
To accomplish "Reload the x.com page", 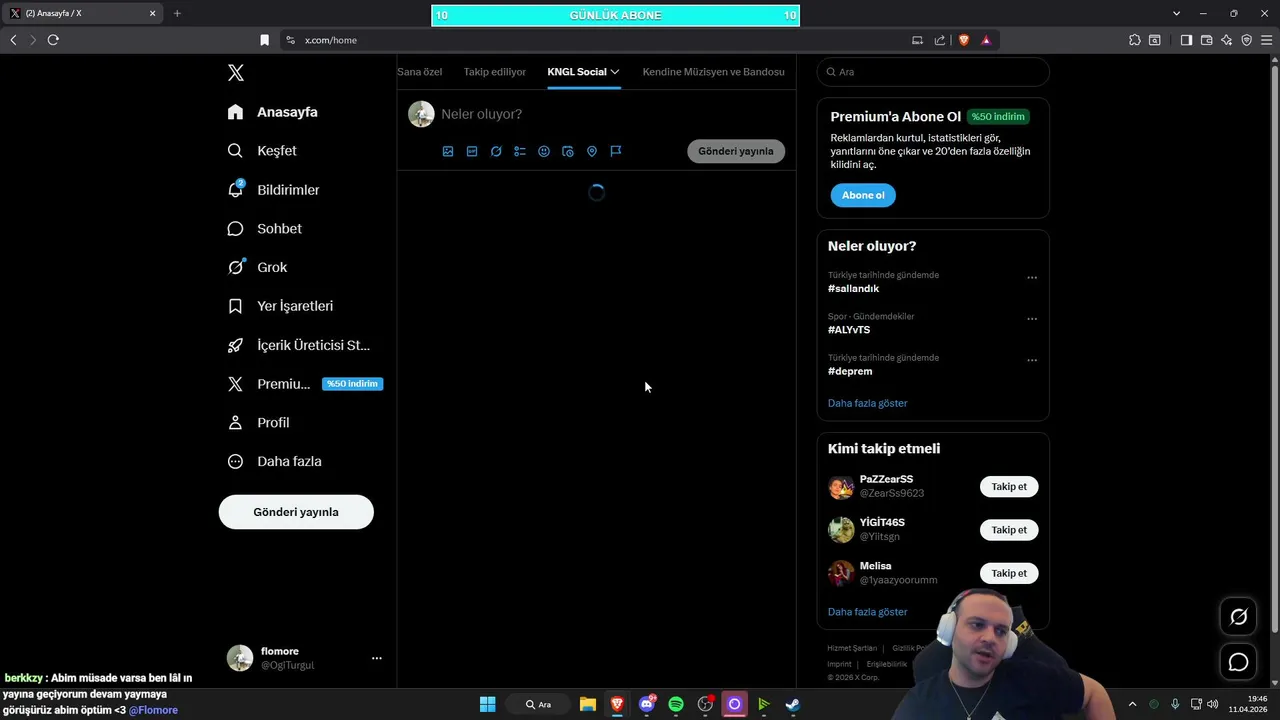I will pyautogui.click(x=53, y=40).
